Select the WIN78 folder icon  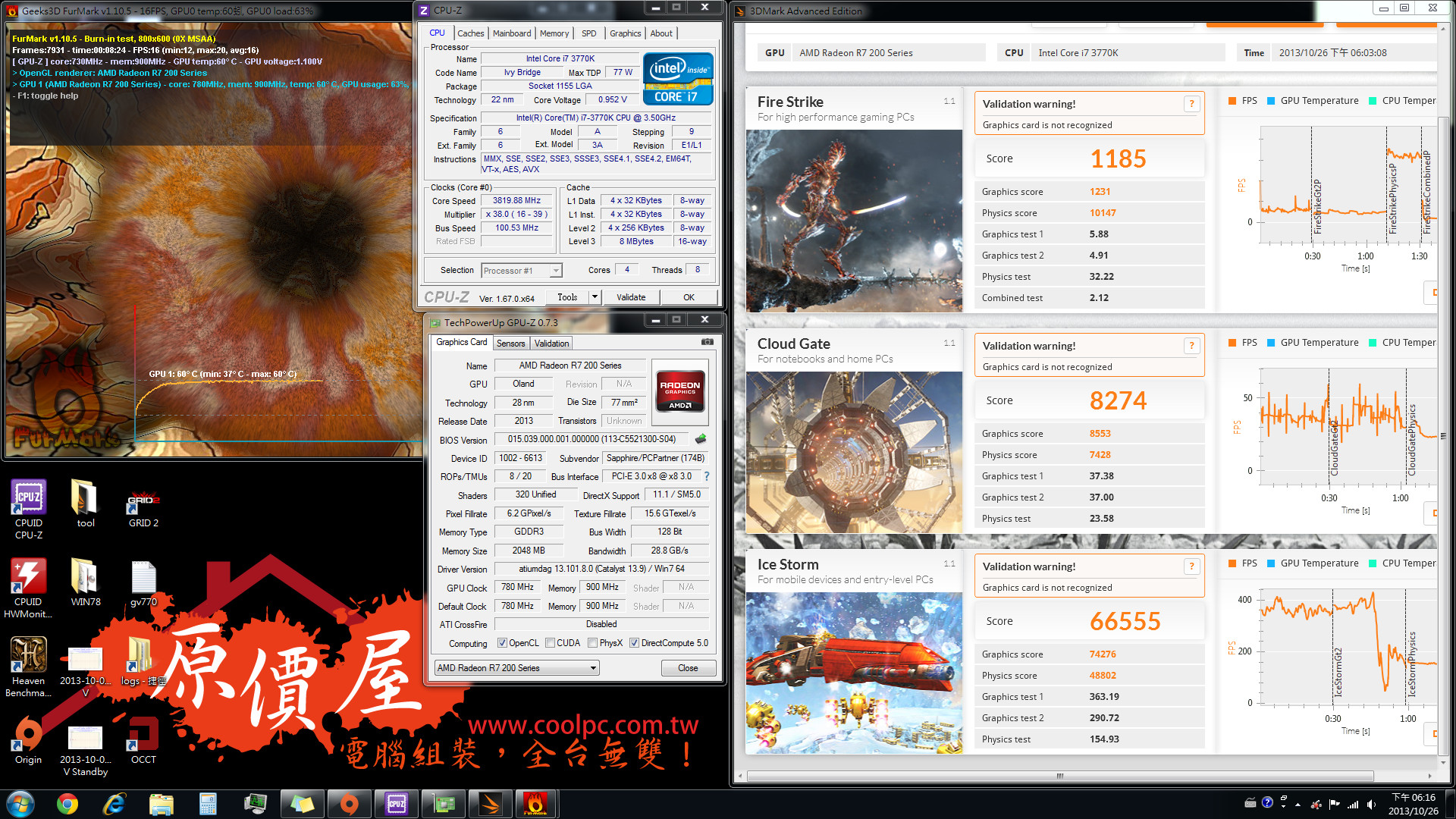coord(86,582)
